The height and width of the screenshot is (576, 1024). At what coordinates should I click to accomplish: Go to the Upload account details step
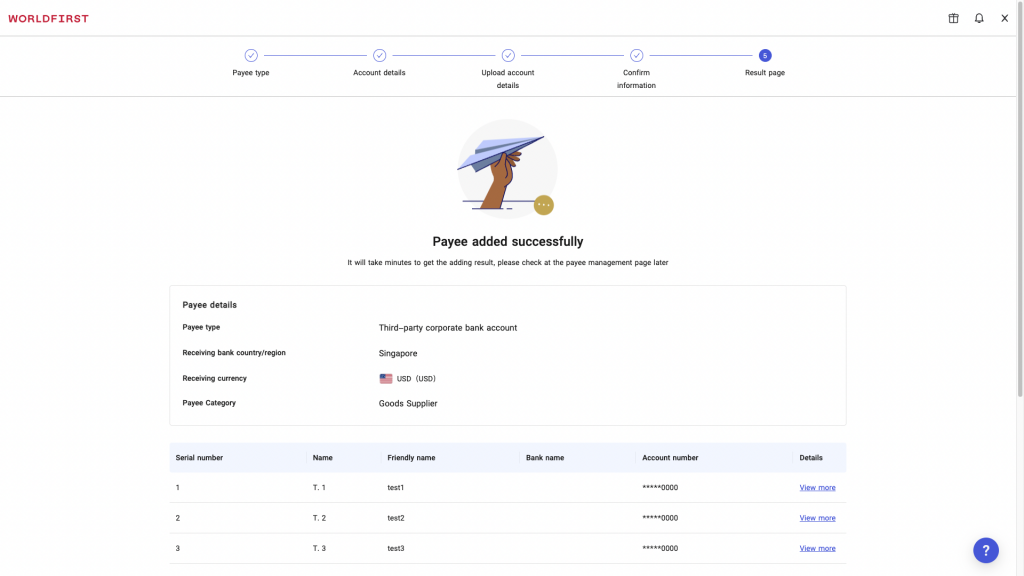click(x=508, y=69)
